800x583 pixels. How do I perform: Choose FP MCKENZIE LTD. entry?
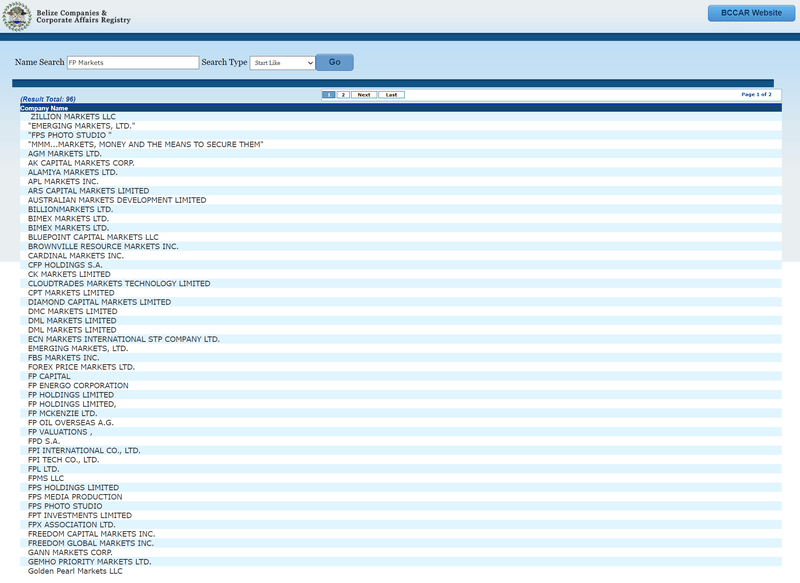pyautogui.click(x=62, y=414)
